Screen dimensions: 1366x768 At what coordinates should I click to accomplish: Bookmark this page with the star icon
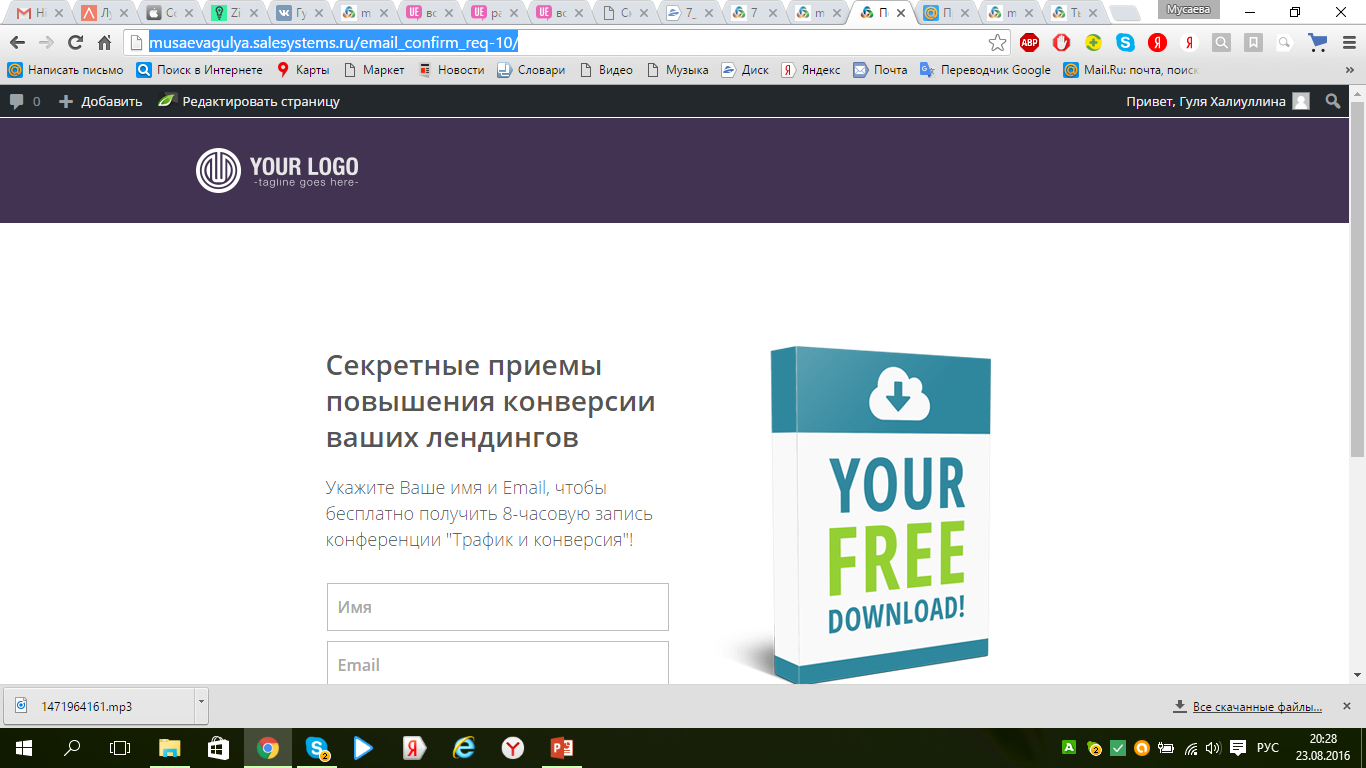[997, 43]
